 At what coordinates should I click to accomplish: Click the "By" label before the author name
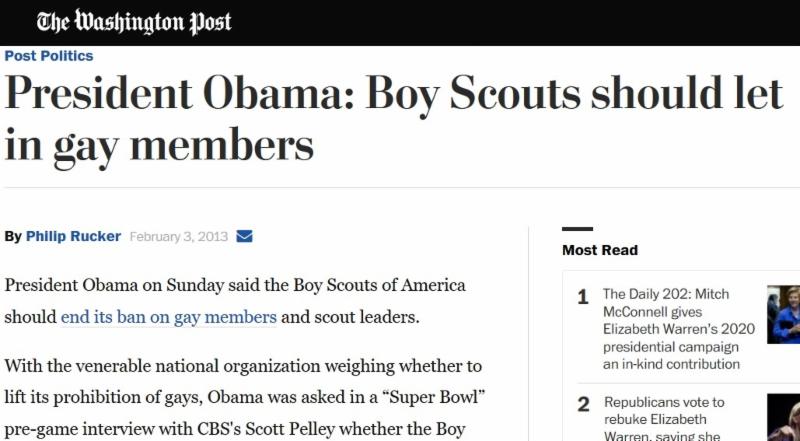13,236
